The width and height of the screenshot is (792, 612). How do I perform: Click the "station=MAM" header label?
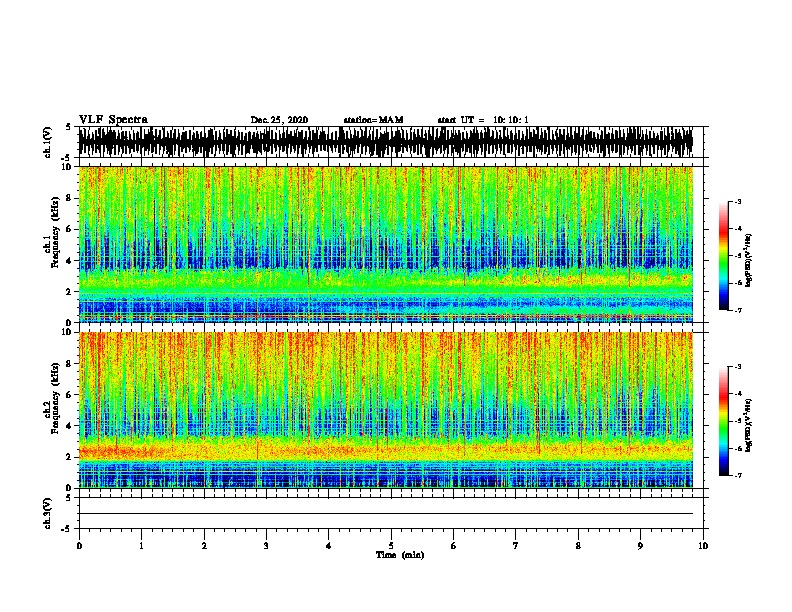373,120
